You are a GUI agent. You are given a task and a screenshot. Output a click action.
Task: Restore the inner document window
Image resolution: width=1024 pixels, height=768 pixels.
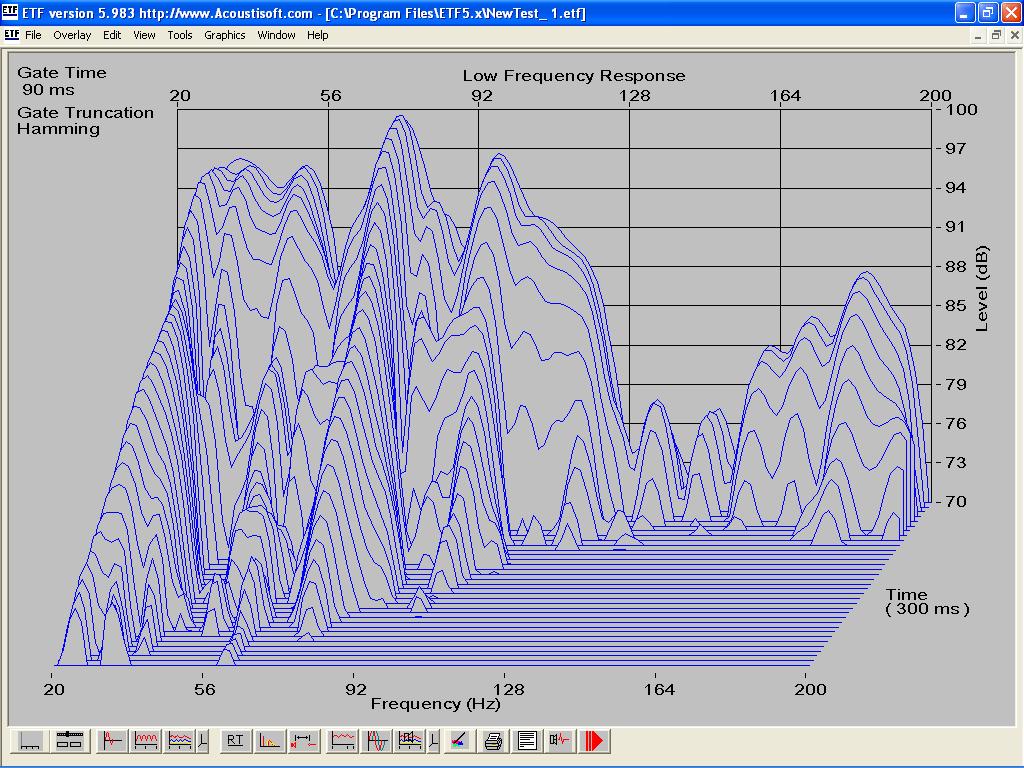point(995,35)
